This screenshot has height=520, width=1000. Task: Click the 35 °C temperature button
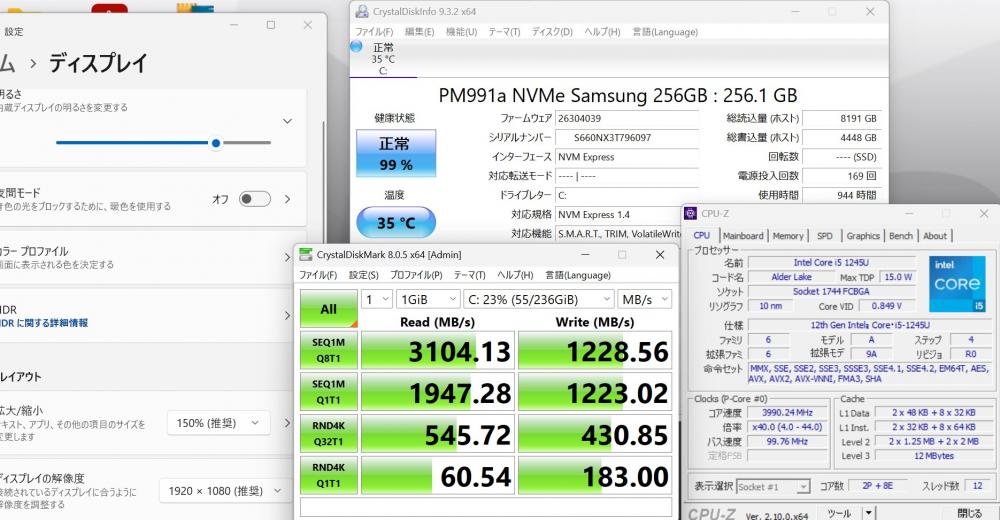coord(396,223)
